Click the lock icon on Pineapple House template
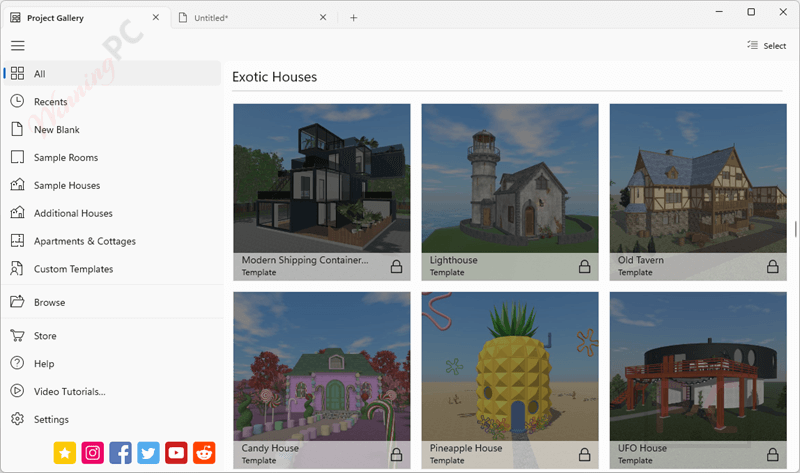 (x=585, y=454)
